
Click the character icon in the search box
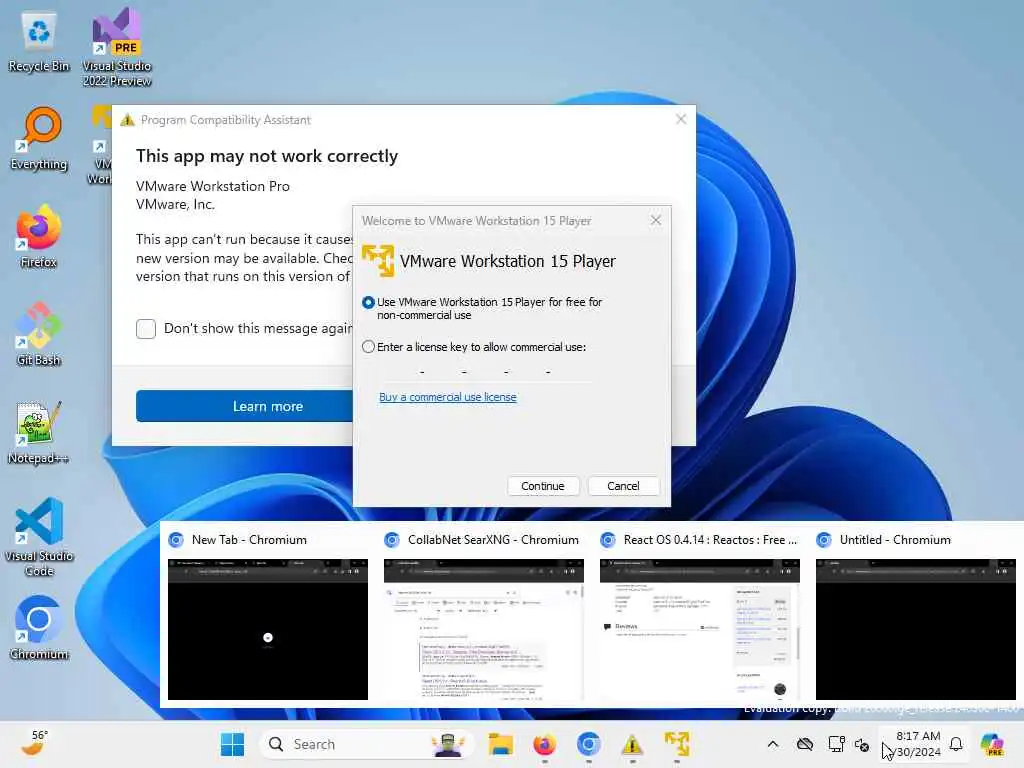click(448, 744)
